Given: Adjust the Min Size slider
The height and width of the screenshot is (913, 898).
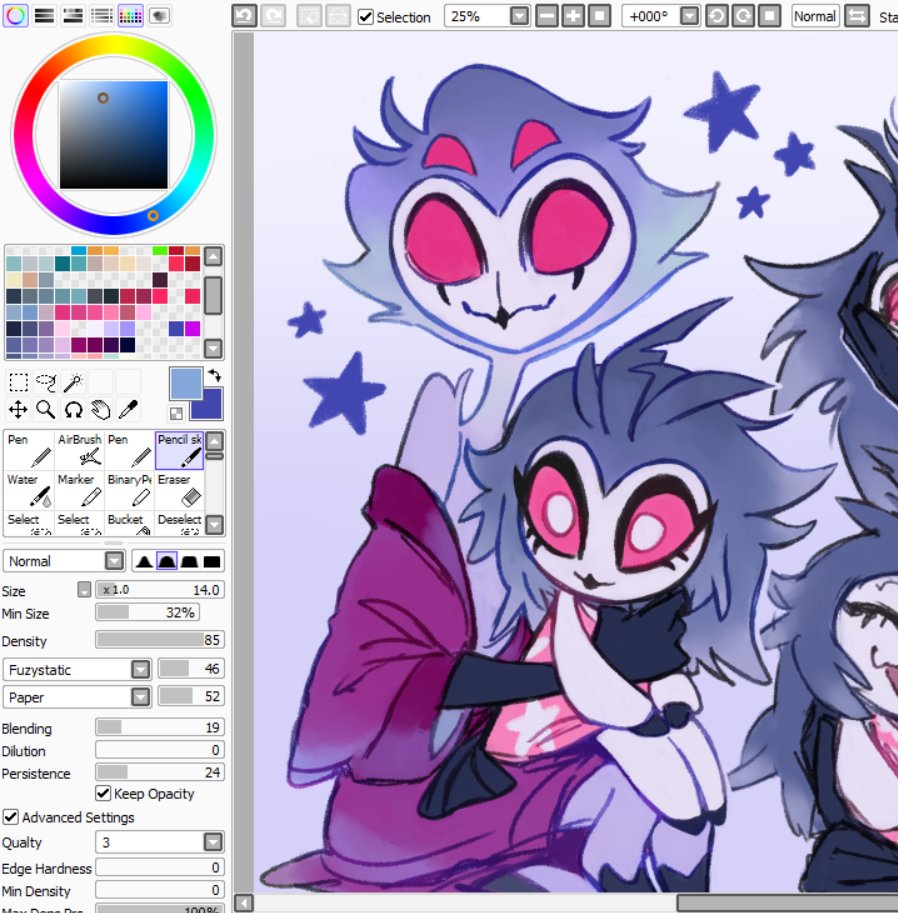Looking at the screenshot, I should coord(147,613).
